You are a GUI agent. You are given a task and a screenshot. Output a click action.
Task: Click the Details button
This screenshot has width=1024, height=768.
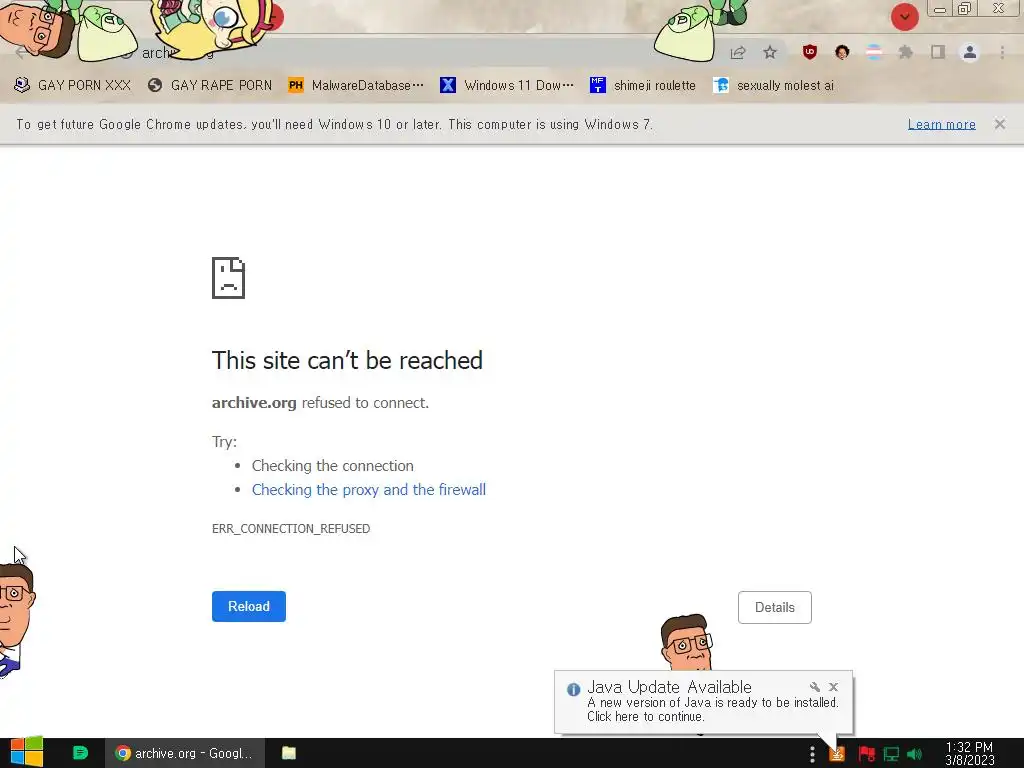click(x=775, y=607)
